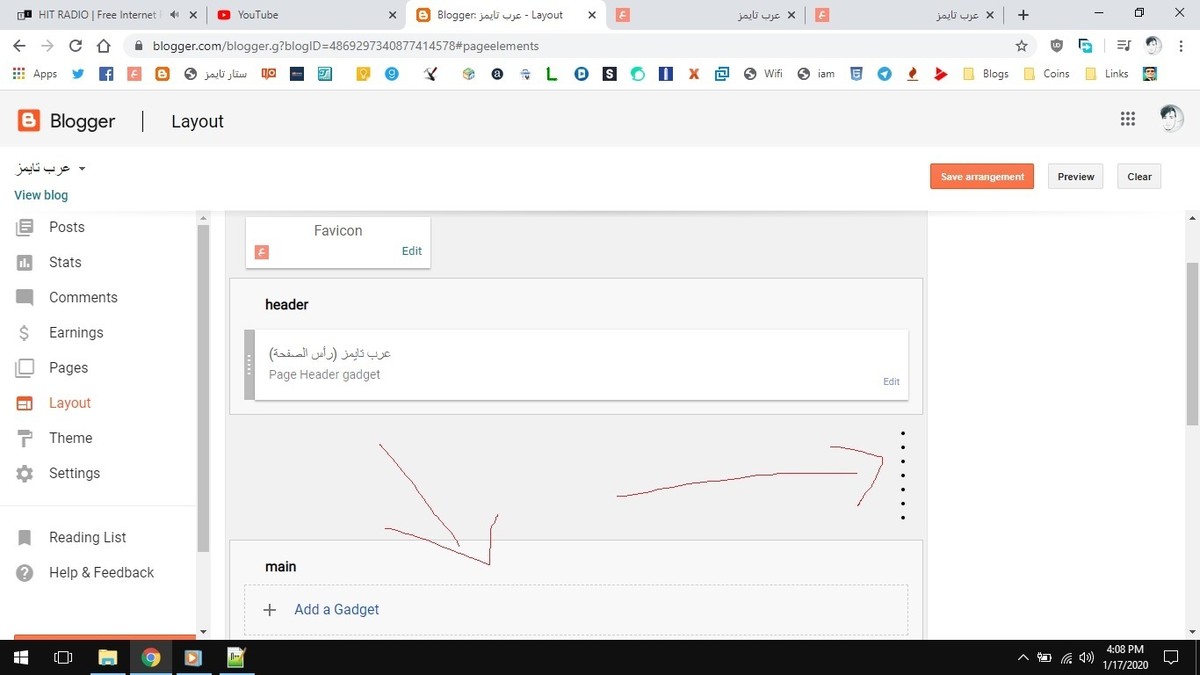
Task: Select Theme in the sidebar
Action: click(x=70, y=438)
